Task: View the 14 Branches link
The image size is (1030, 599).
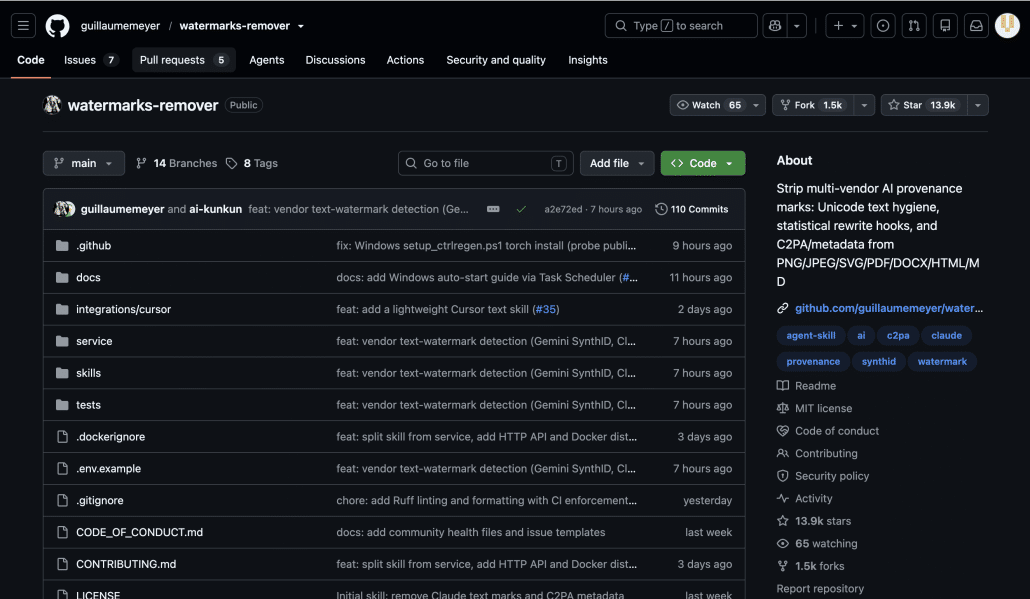Action: [177, 163]
